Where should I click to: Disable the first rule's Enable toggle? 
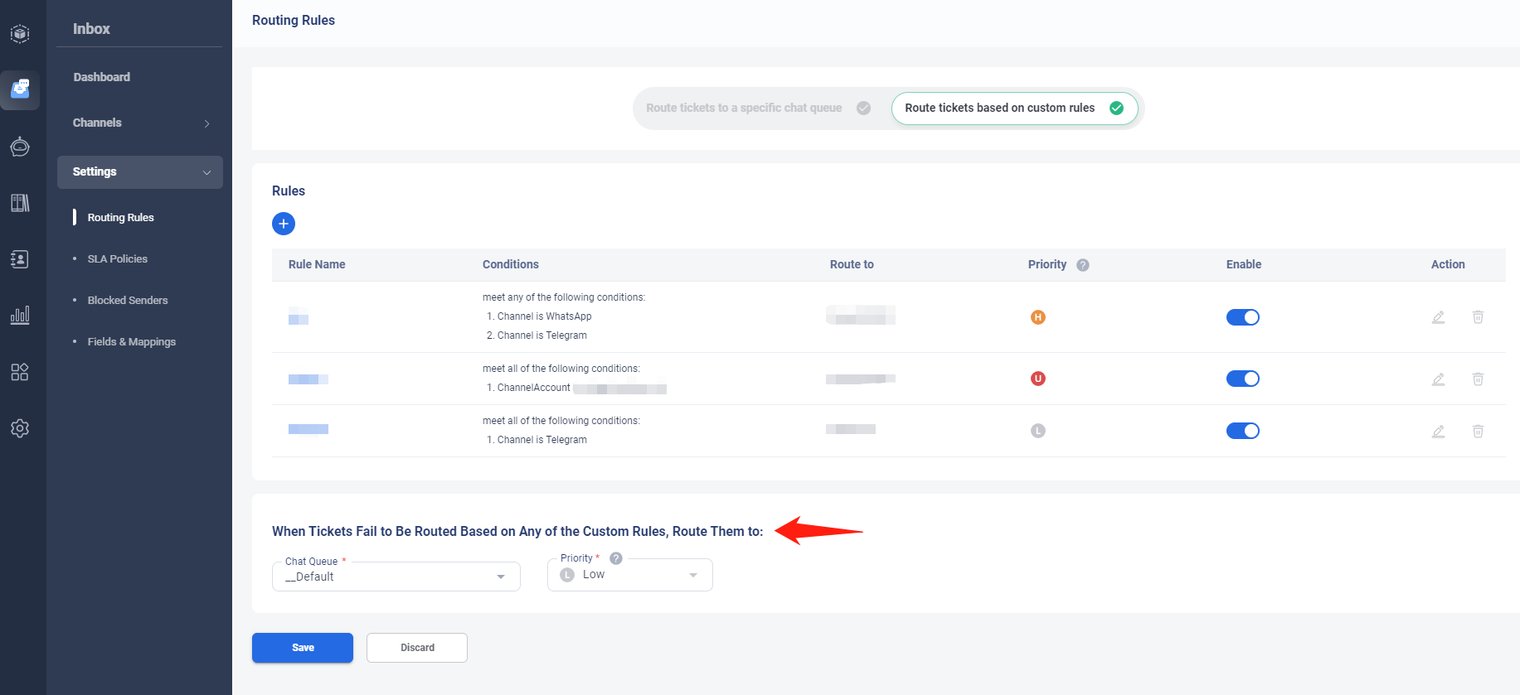1242,317
